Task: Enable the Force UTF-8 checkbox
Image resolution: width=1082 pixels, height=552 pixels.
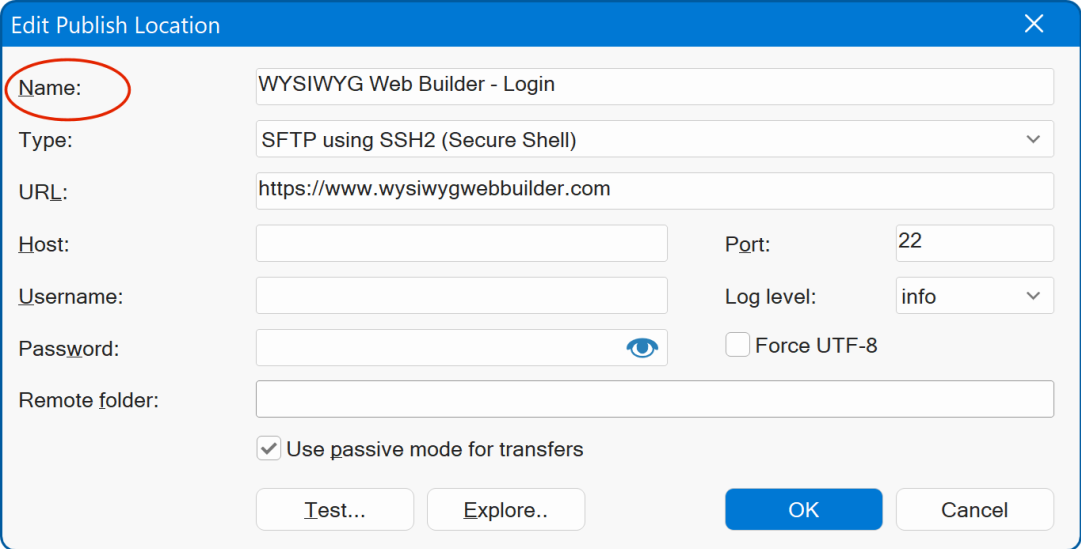Action: [738, 346]
